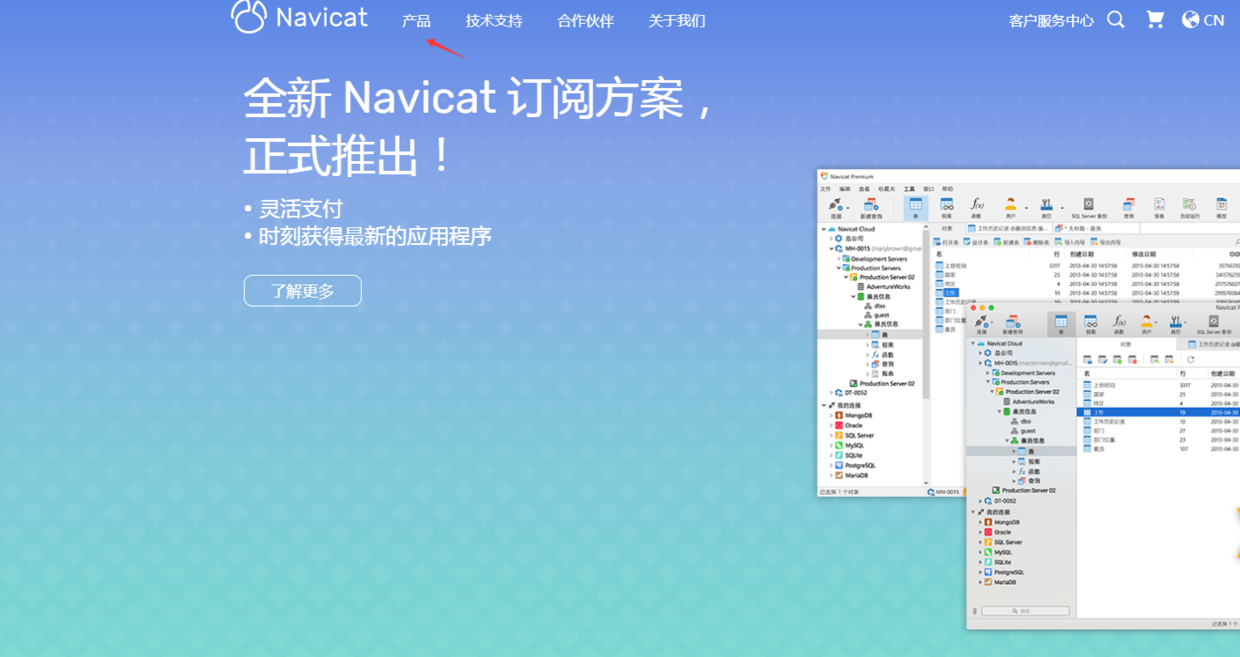The image size is (1240, 657).
Task: Click the 用户 (Users) toolbar icon
Action: [1010, 206]
